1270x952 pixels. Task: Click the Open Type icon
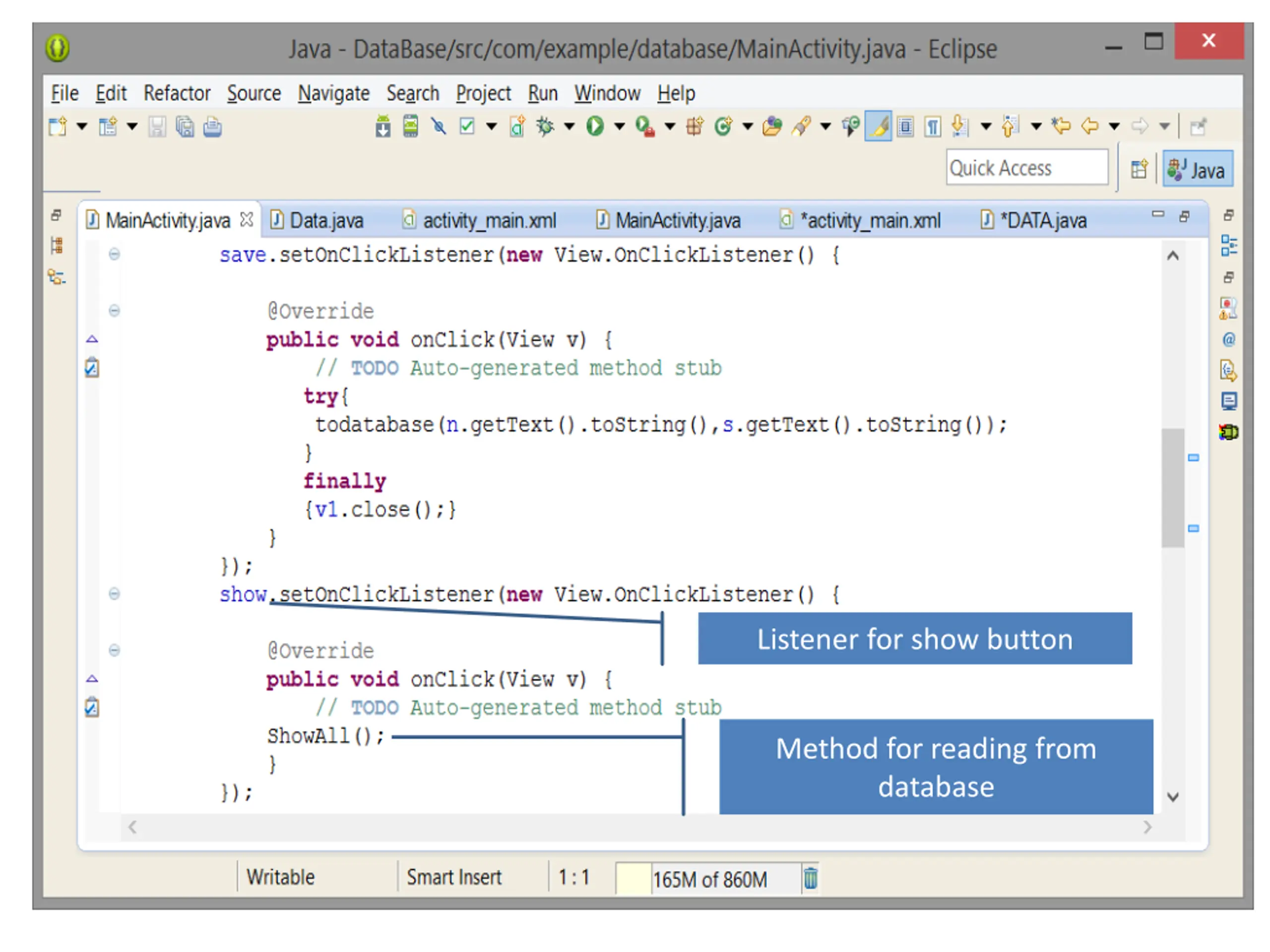(x=772, y=126)
